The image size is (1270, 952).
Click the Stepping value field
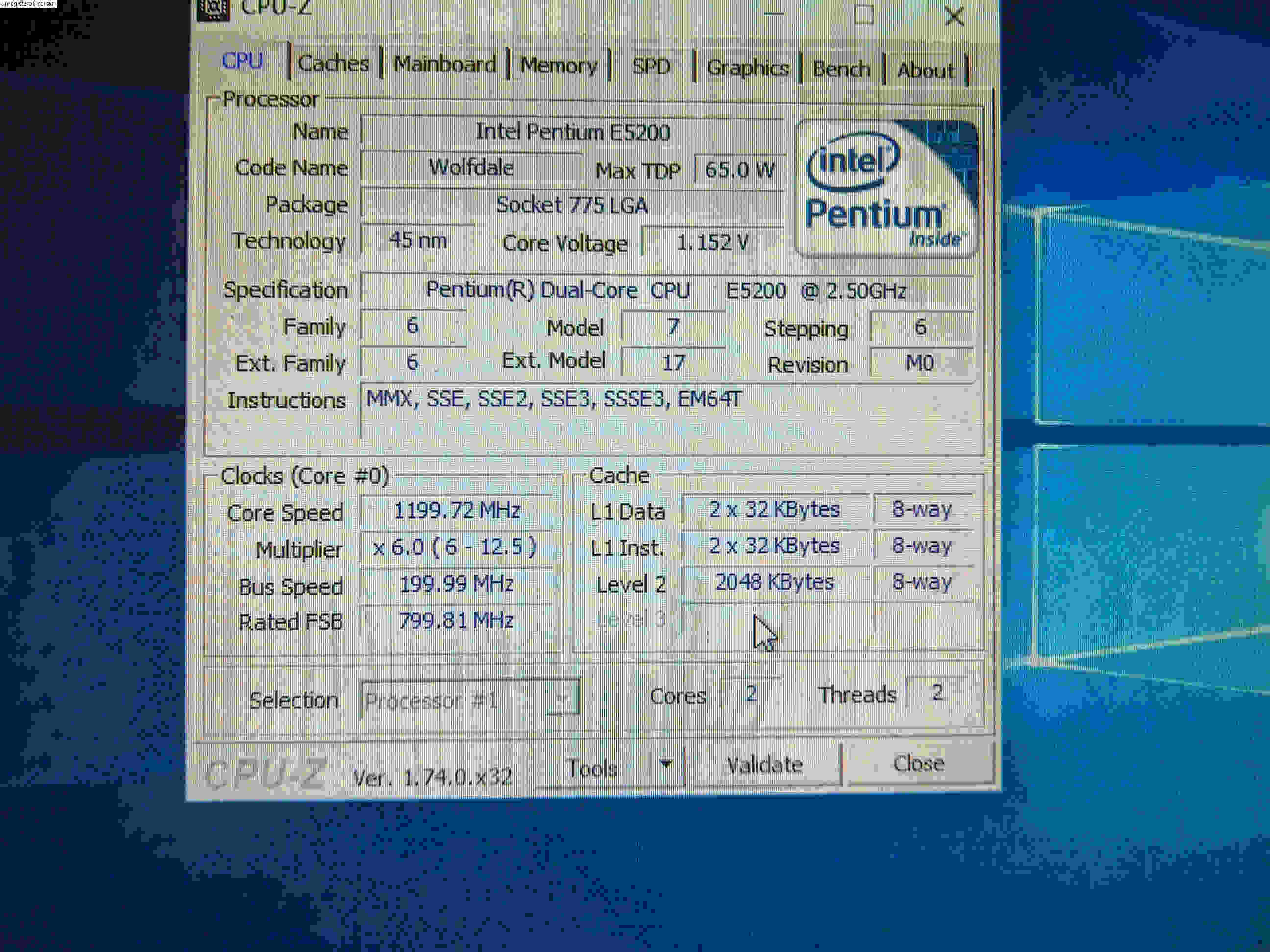click(922, 328)
